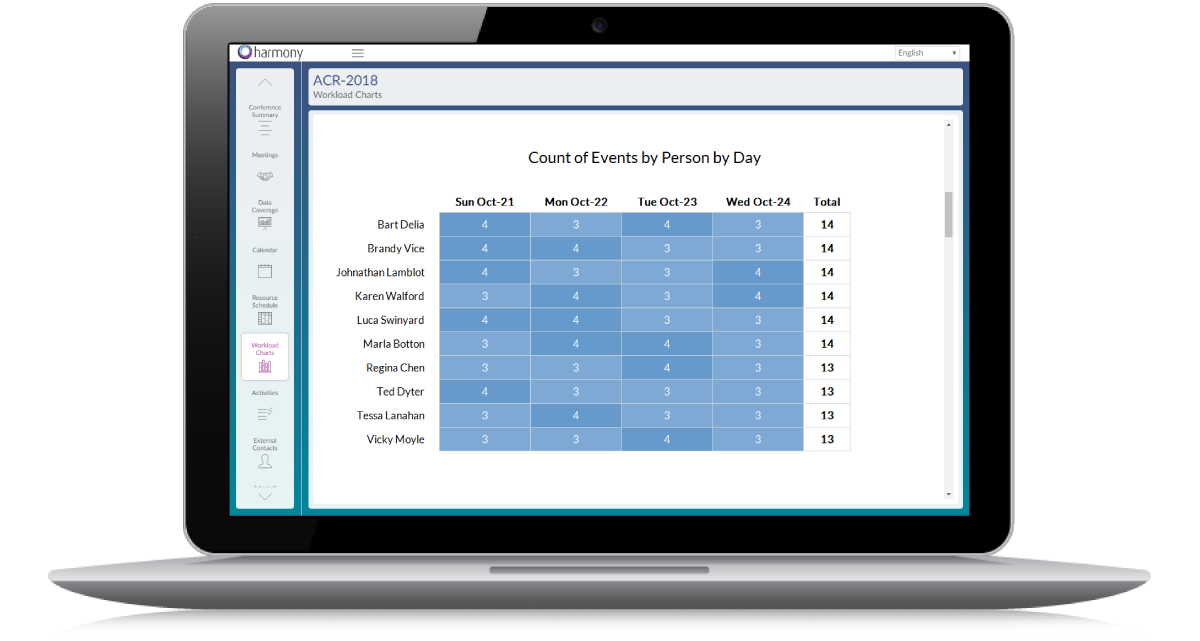Click the Marla Botton row label
1200x641 pixels.
coord(394,344)
